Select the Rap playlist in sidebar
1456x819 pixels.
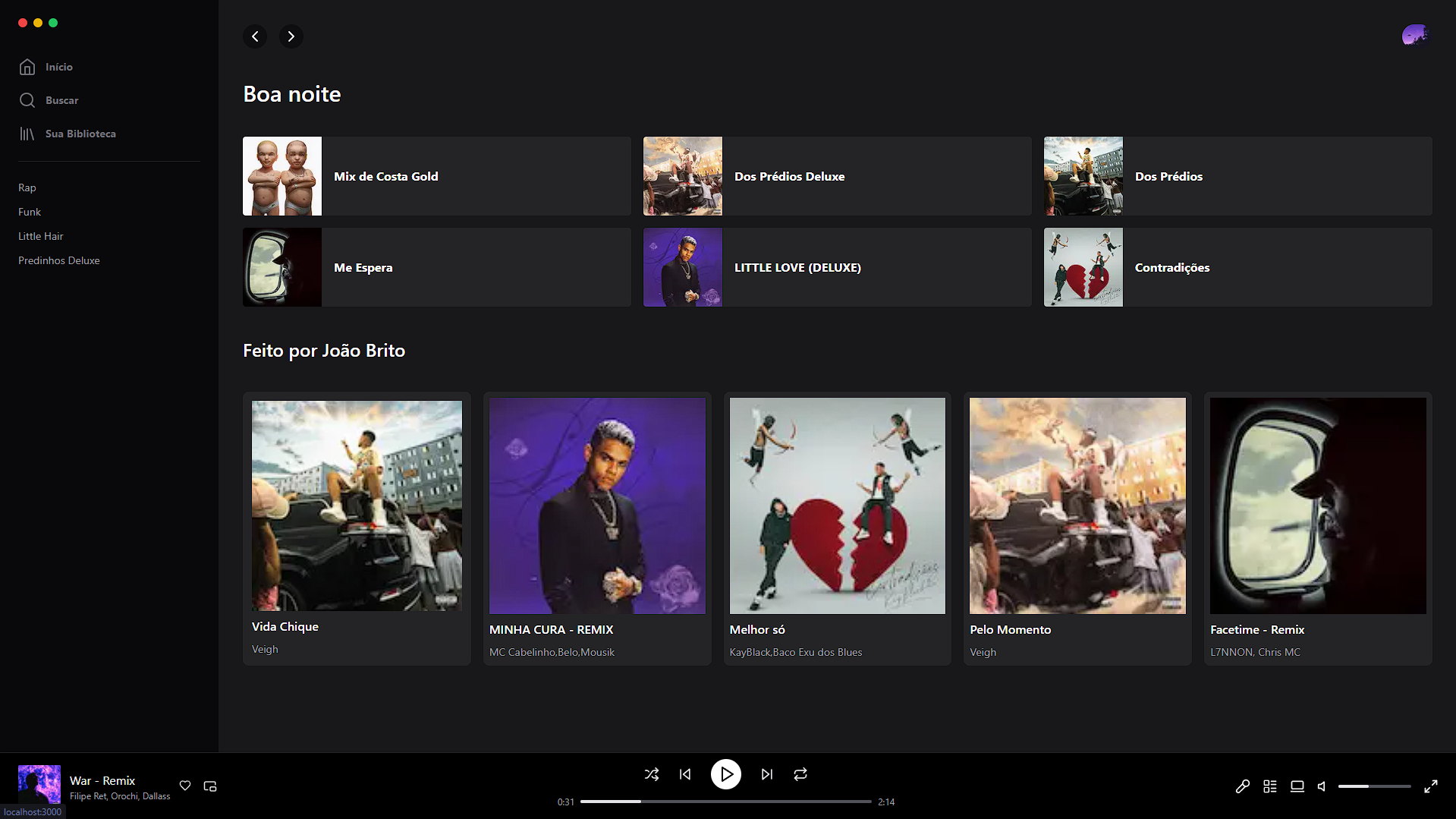click(27, 187)
